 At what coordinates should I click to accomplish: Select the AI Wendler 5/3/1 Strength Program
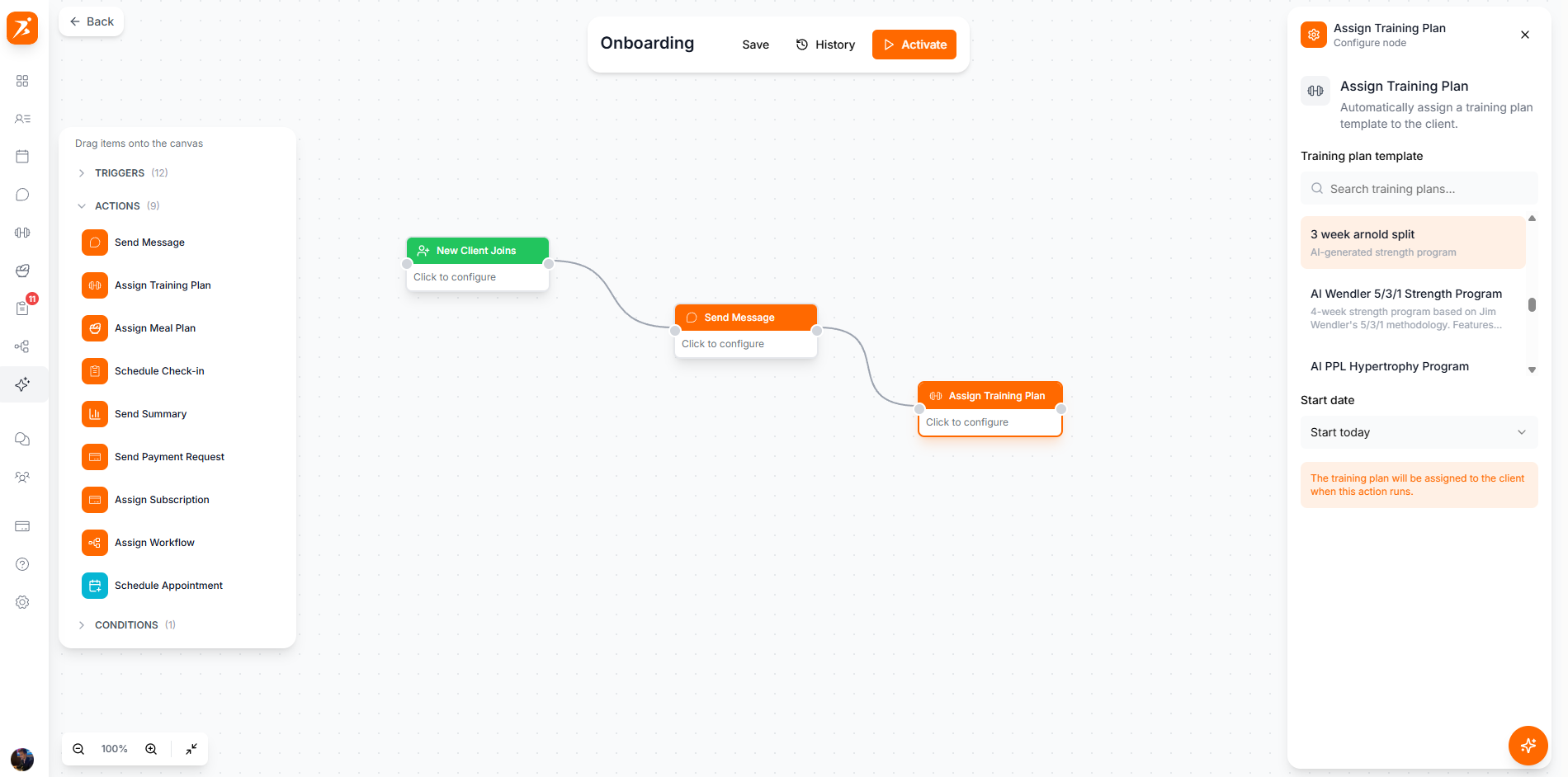[1413, 308]
